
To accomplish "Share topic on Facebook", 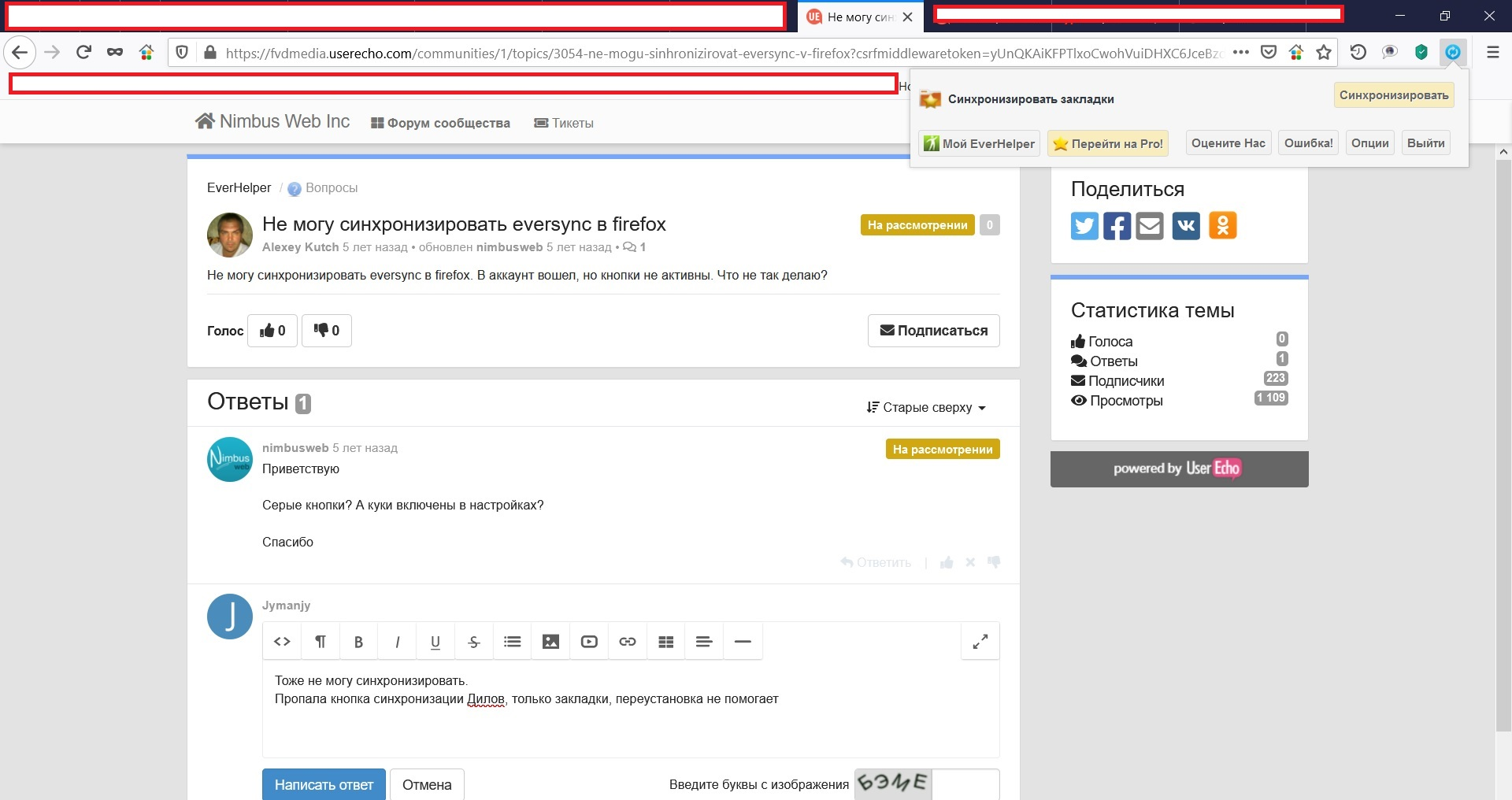I will pyautogui.click(x=1117, y=226).
